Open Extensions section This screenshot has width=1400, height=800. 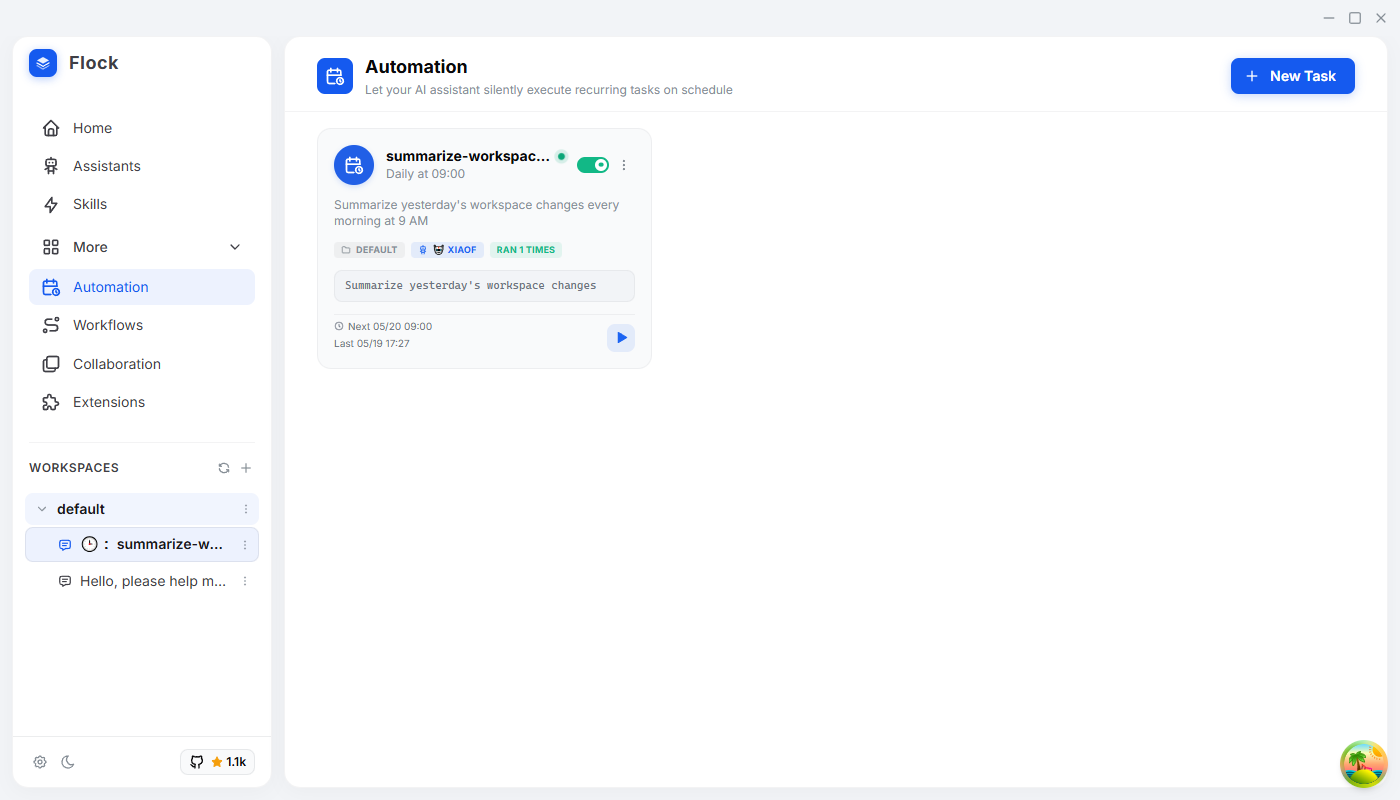[x=142, y=402]
